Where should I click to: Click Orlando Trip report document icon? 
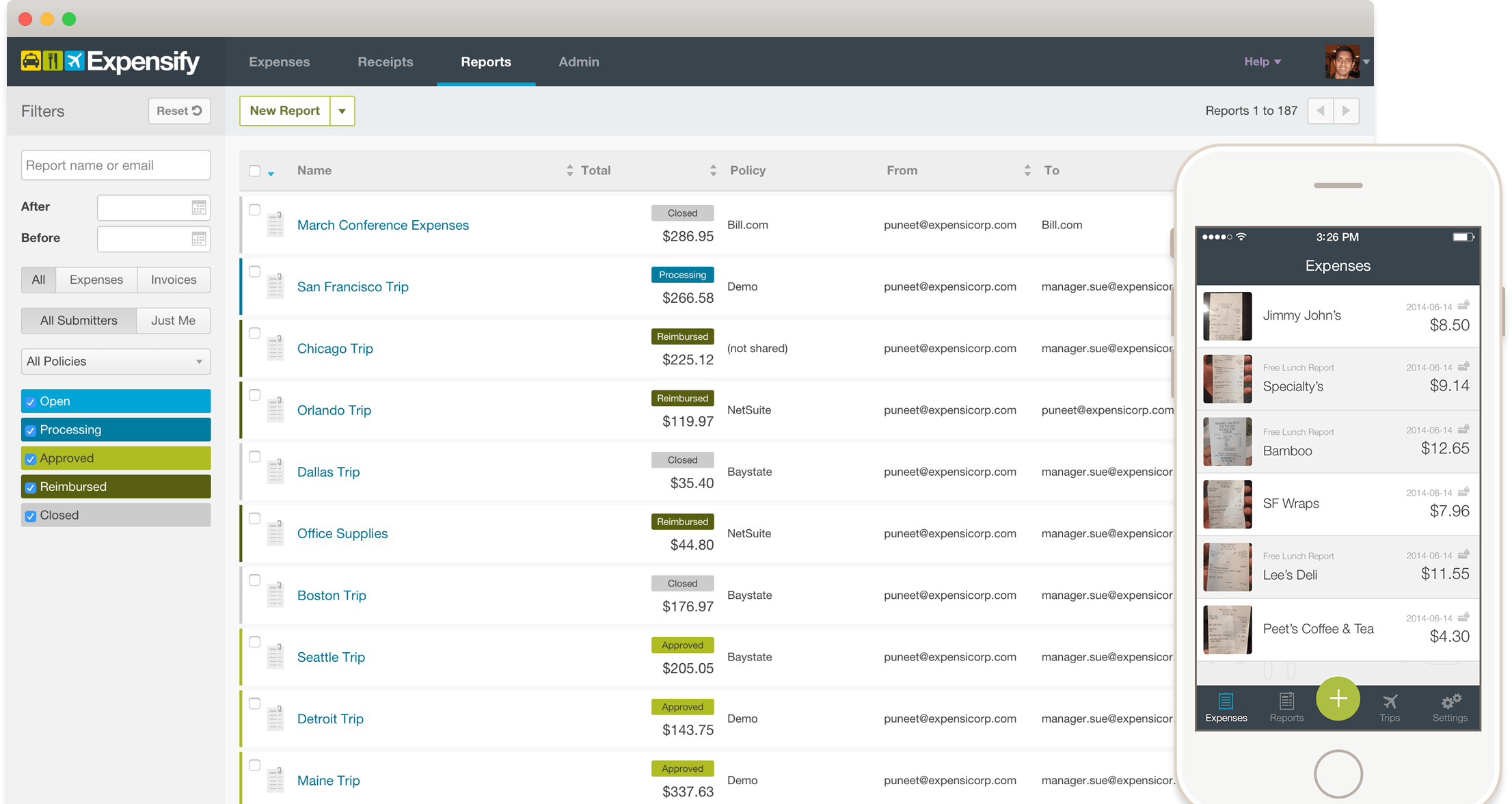pos(275,409)
